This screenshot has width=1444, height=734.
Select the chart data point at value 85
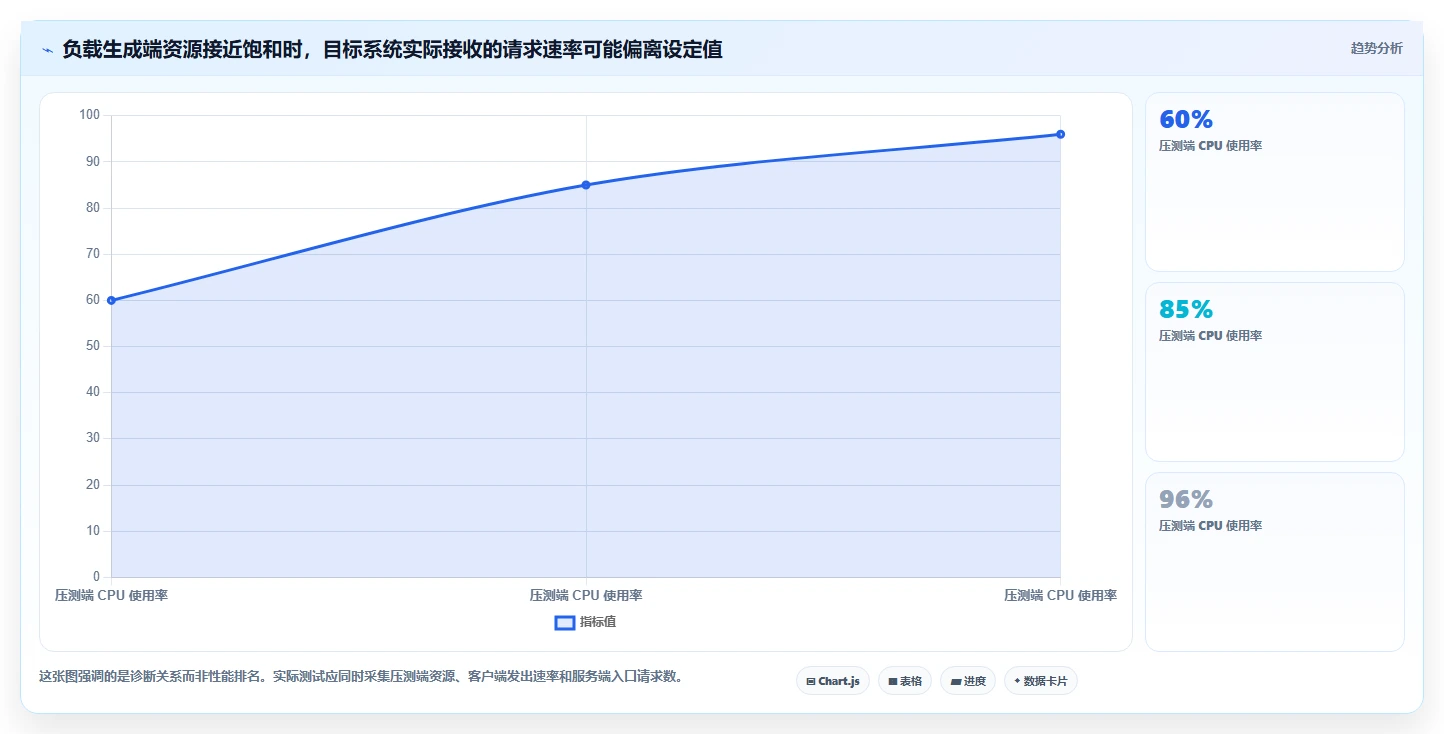pyautogui.click(x=586, y=185)
